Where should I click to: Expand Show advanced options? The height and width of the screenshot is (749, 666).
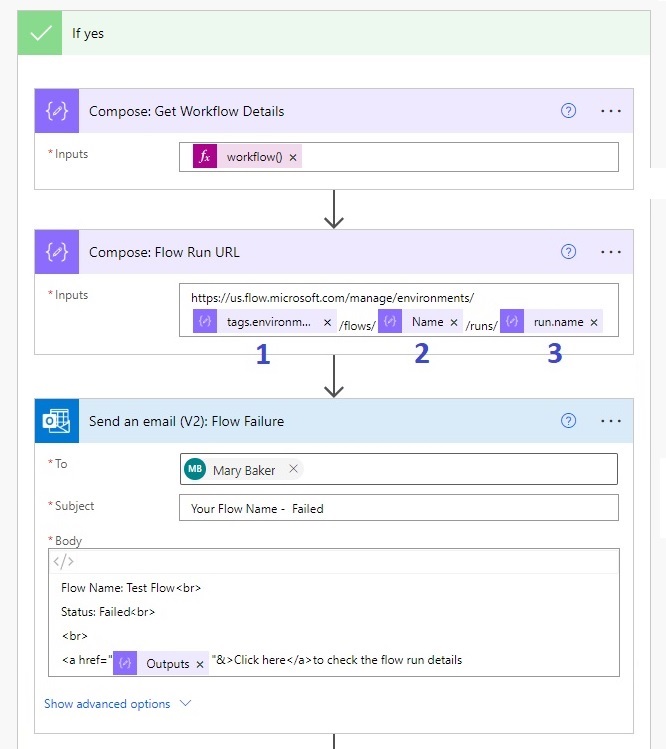[x=107, y=704]
